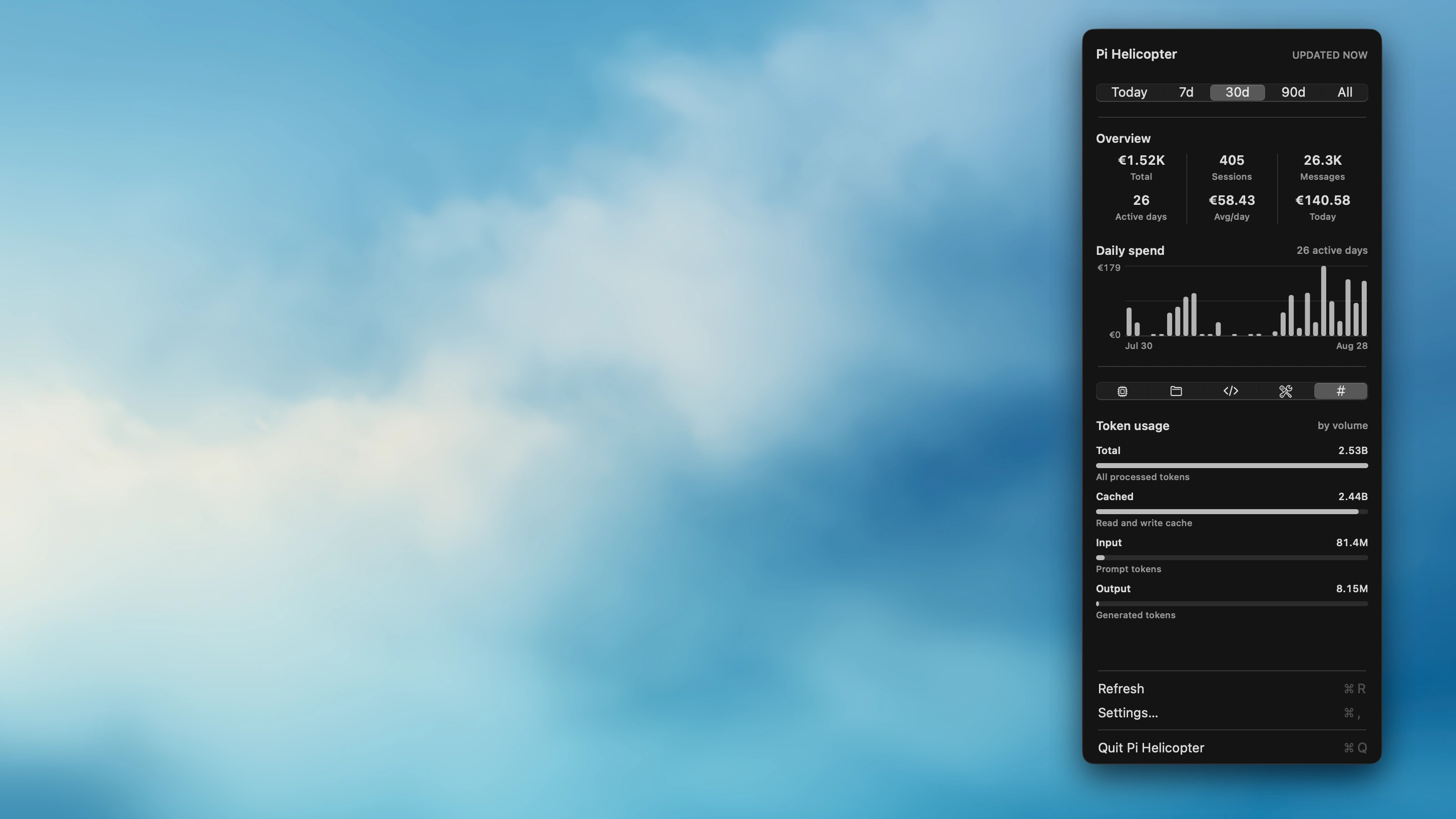Click the 81.4M input token count
The width and height of the screenshot is (1456, 819).
click(x=1351, y=543)
